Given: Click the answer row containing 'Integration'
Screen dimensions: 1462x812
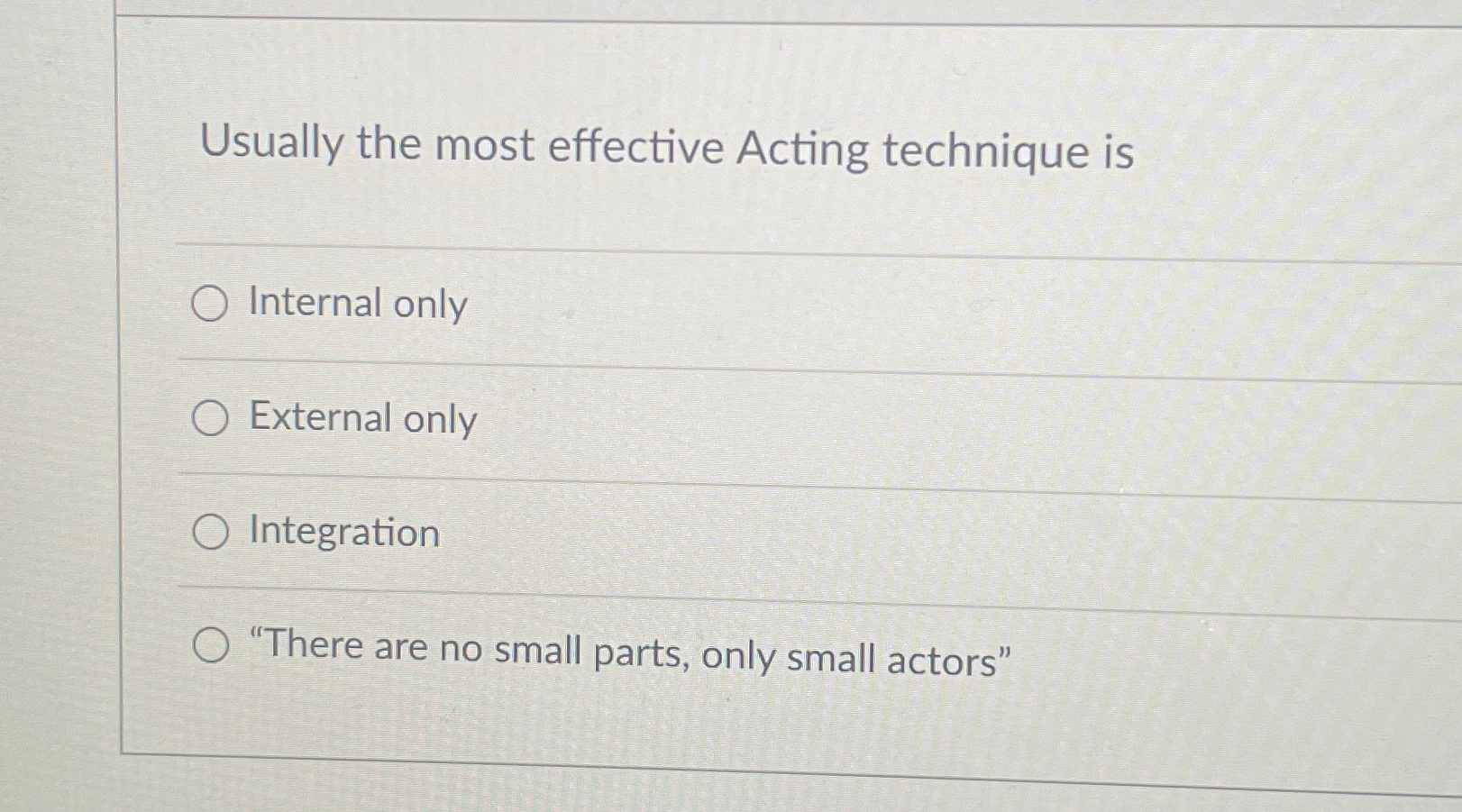Looking at the screenshot, I should [x=631, y=532].
